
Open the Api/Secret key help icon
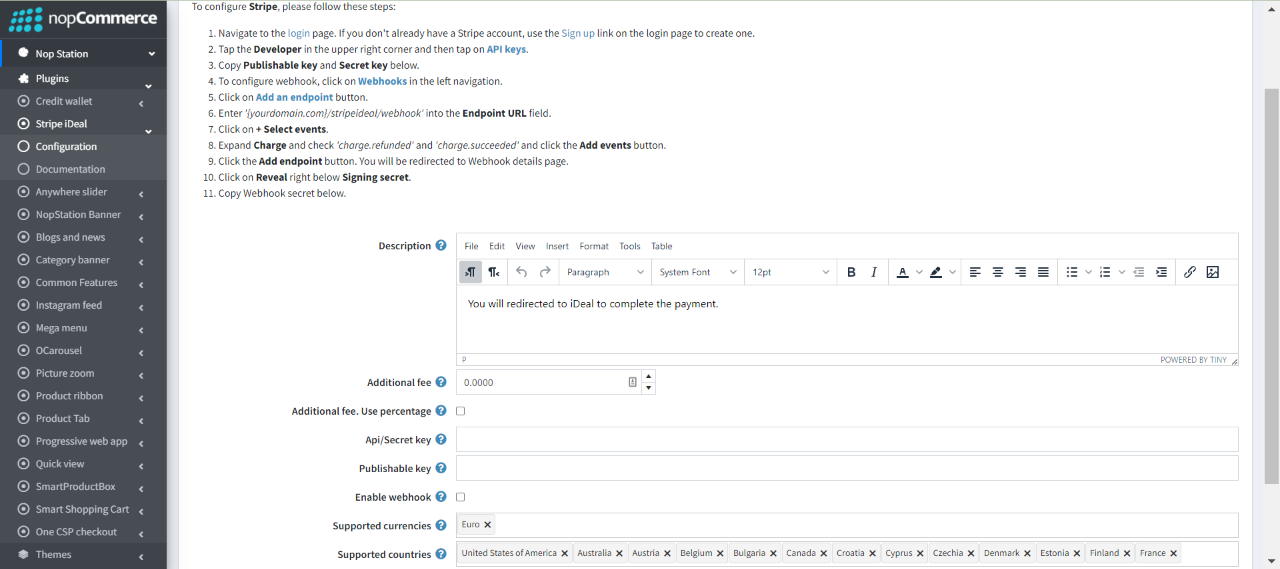click(x=441, y=439)
